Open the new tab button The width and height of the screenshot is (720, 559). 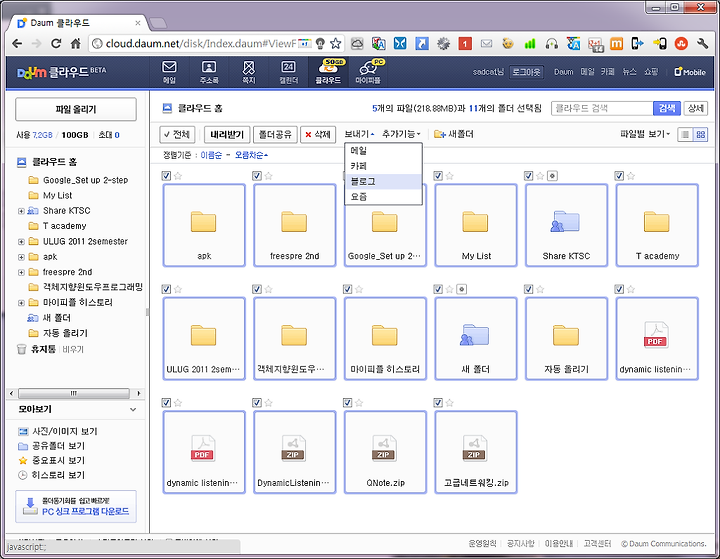(x=158, y=23)
